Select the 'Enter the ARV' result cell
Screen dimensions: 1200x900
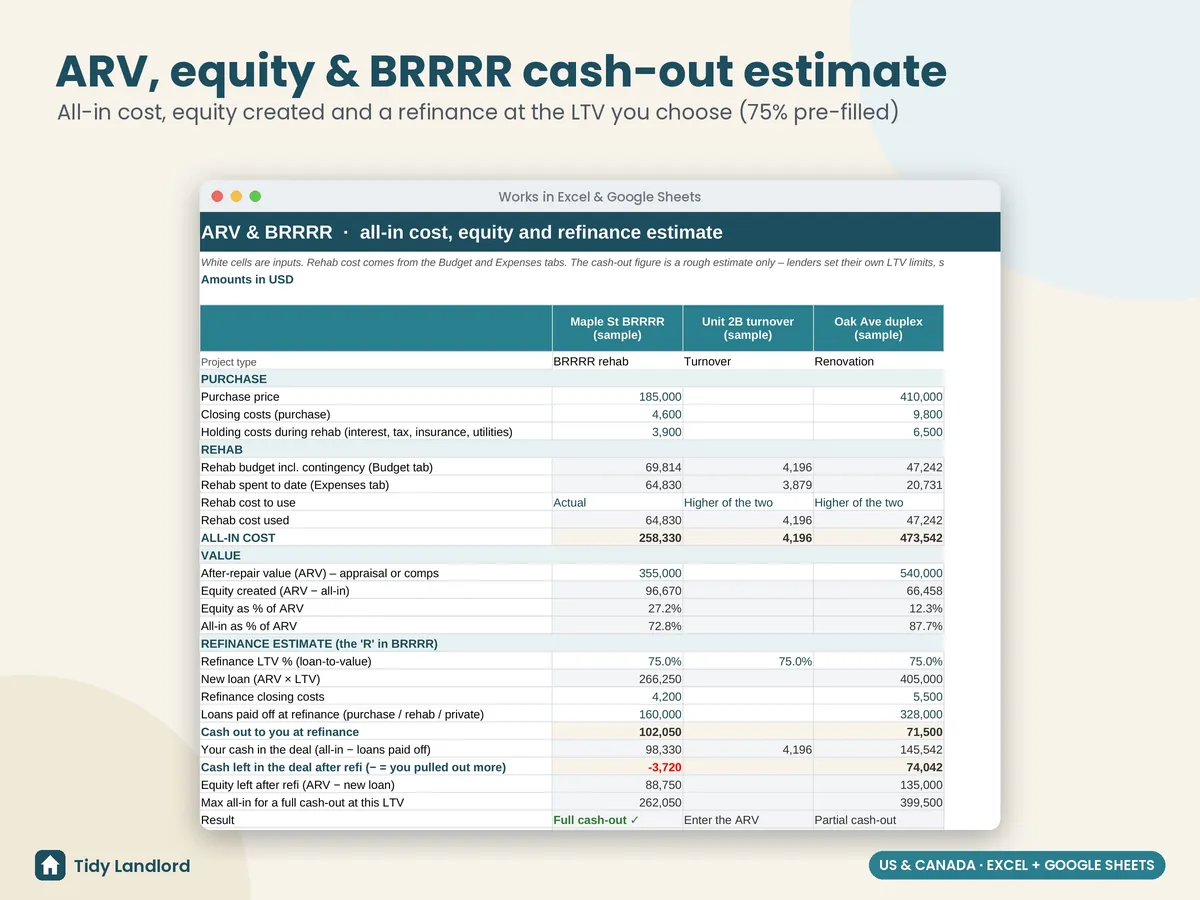[748, 820]
